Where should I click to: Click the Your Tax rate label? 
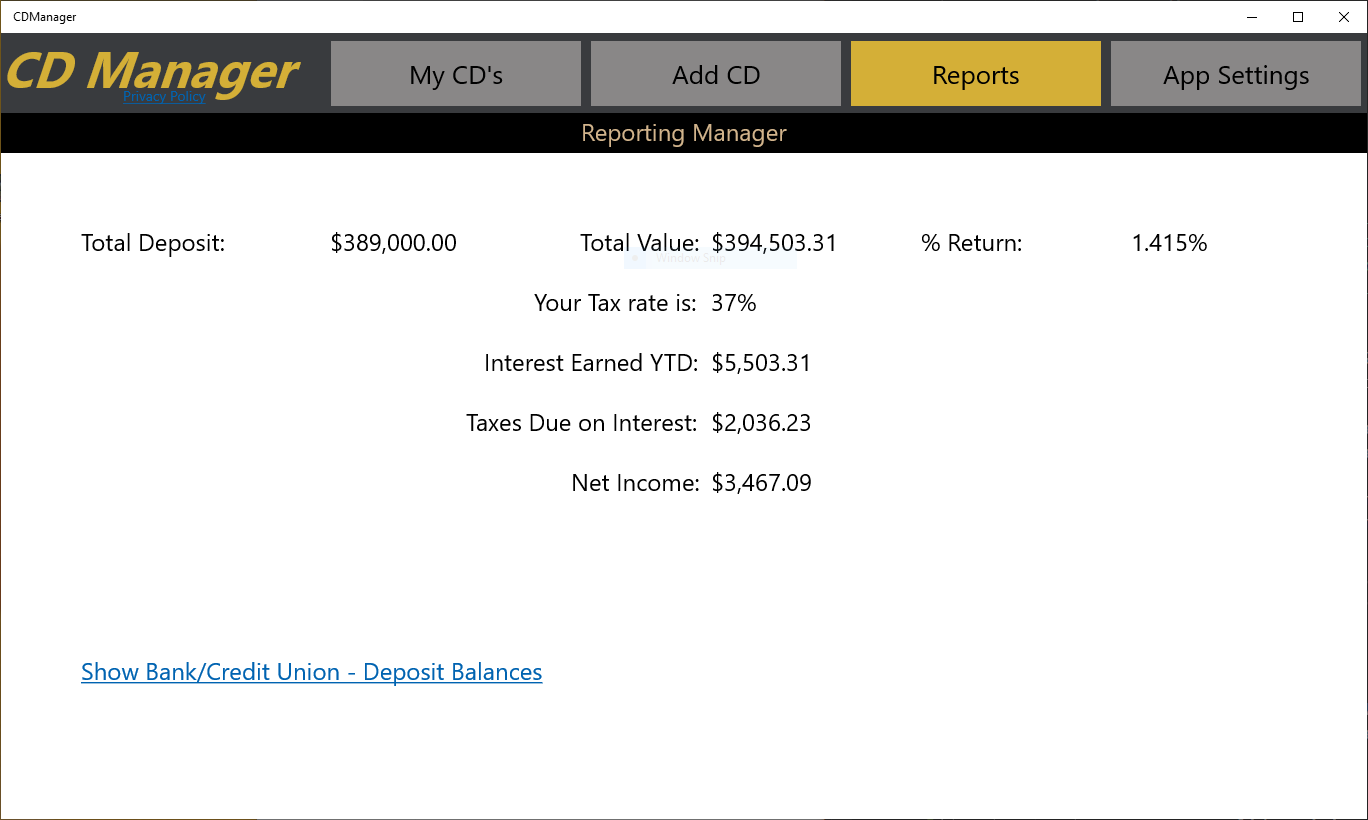(x=616, y=302)
